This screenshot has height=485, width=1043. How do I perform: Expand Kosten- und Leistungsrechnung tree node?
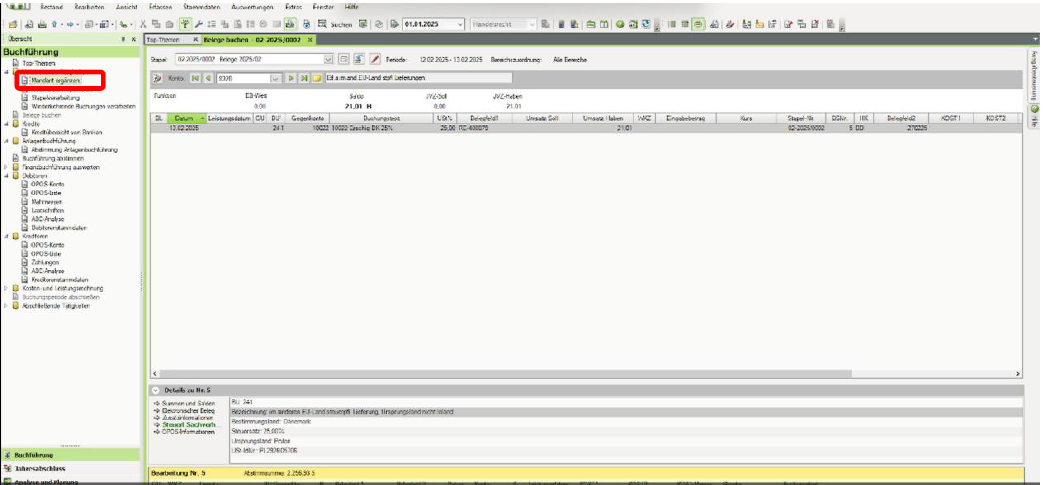6,288
